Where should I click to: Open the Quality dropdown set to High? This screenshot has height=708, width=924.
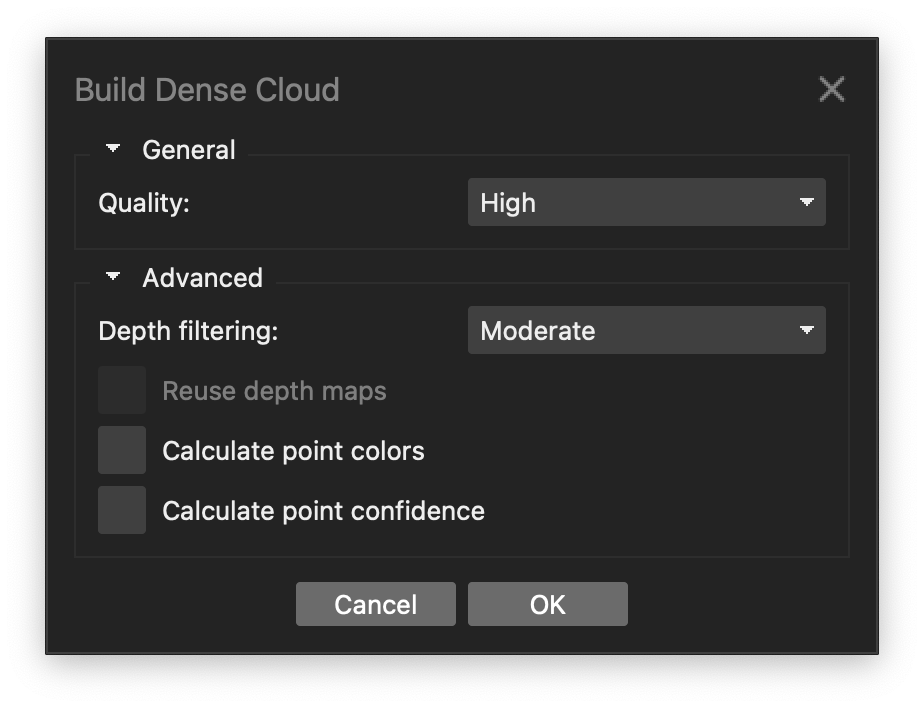pyautogui.click(x=646, y=202)
